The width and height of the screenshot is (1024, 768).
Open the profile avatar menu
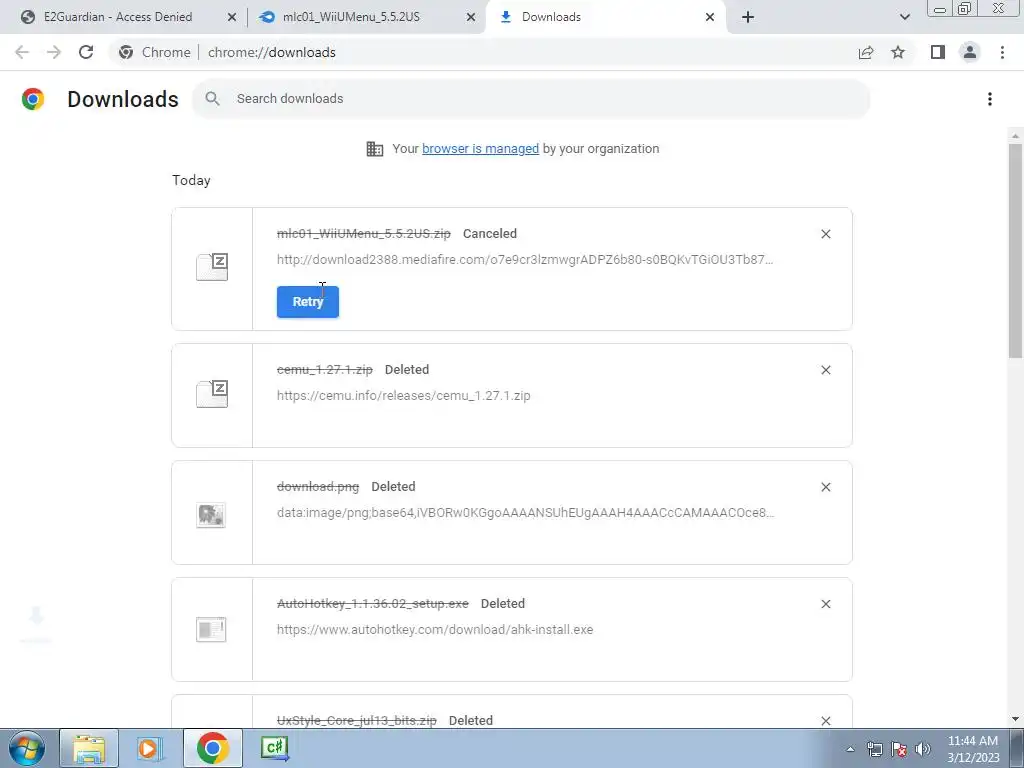click(x=970, y=52)
